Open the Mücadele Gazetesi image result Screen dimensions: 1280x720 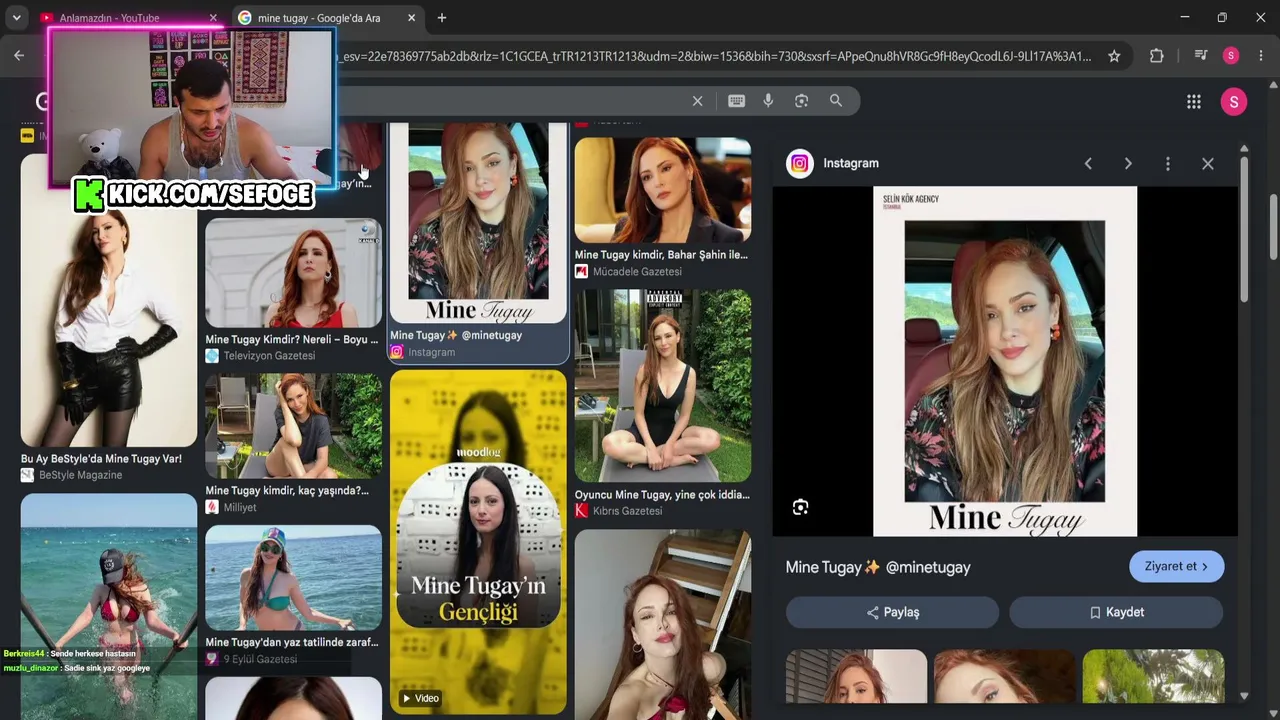point(662,190)
